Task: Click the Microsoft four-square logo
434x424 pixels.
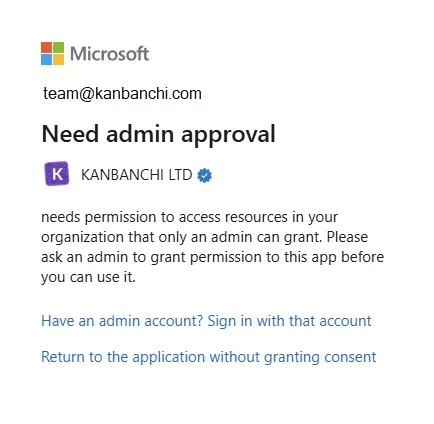Action: pos(52,53)
